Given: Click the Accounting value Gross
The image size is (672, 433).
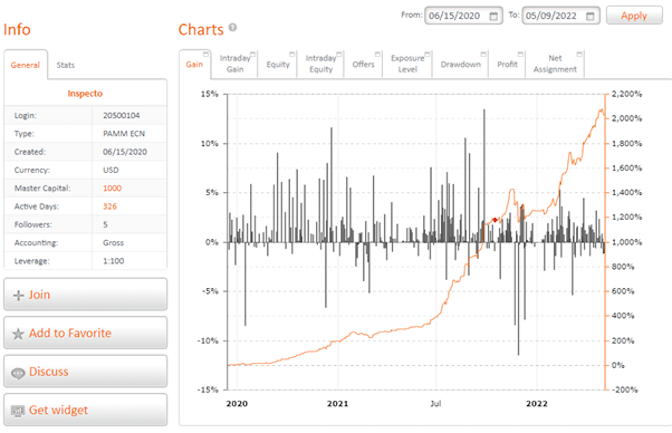Looking at the screenshot, I should [x=113, y=243].
